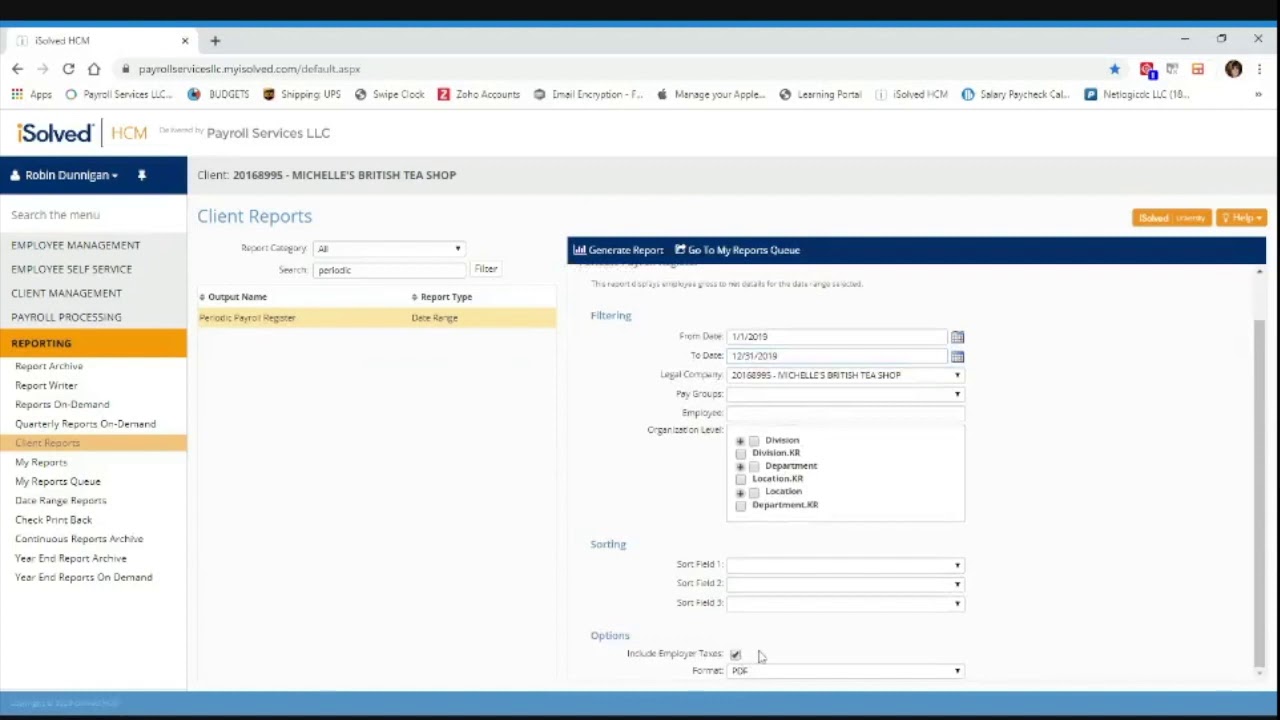Image resolution: width=1280 pixels, height=720 pixels.
Task: Select the Periodic Payroll Register report row
Action: pyautogui.click(x=377, y=318)
